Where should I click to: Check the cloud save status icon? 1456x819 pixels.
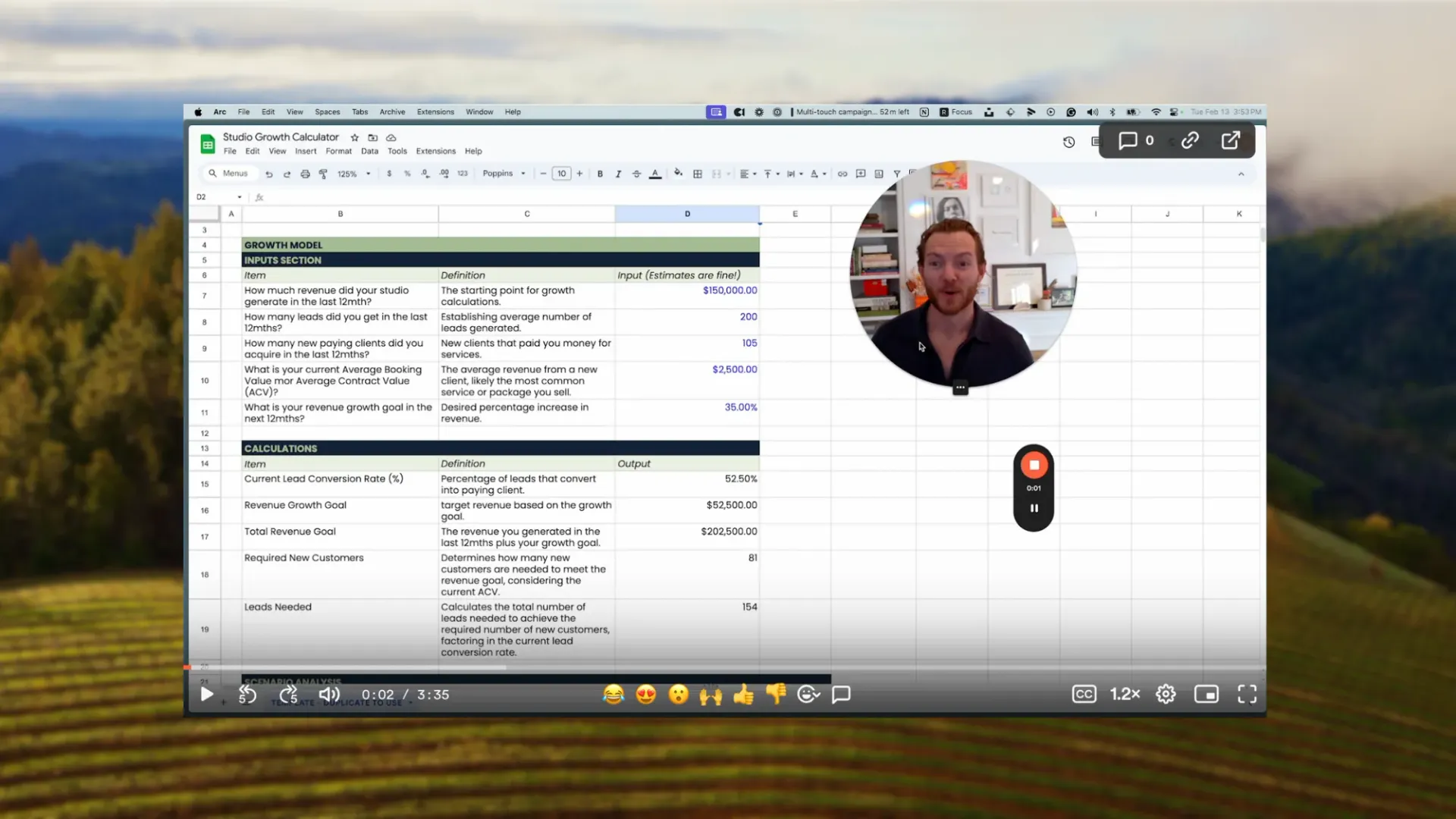pyautogui.click(x=391, y=137)
